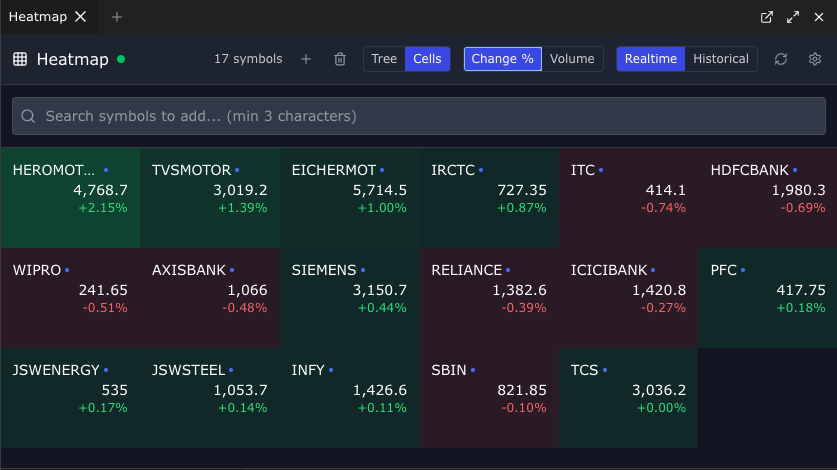Click the green live status dot

[121, 59]
